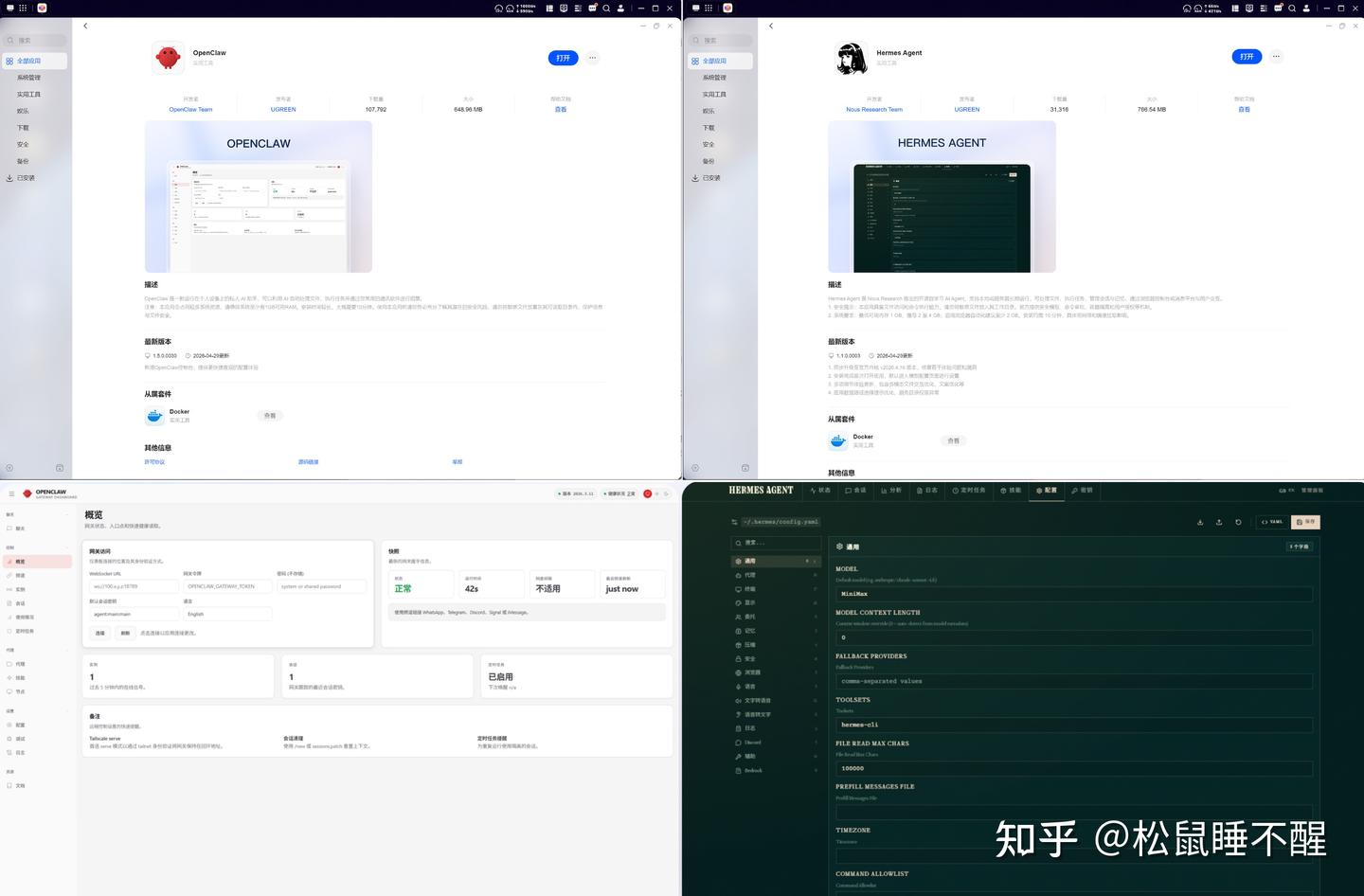Open the 定时任务 tab in the Hermes Agent top navigation
Screen dimensions: 1364x896
tap(969, 491)
